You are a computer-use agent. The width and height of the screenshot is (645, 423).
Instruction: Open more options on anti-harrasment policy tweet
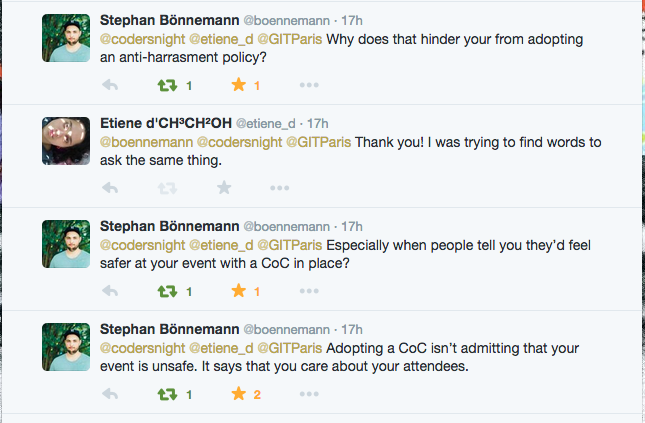tap(309, 85)
